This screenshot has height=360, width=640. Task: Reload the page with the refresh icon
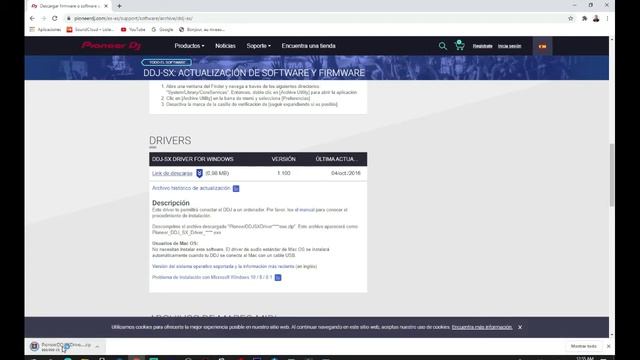point(55,18)
